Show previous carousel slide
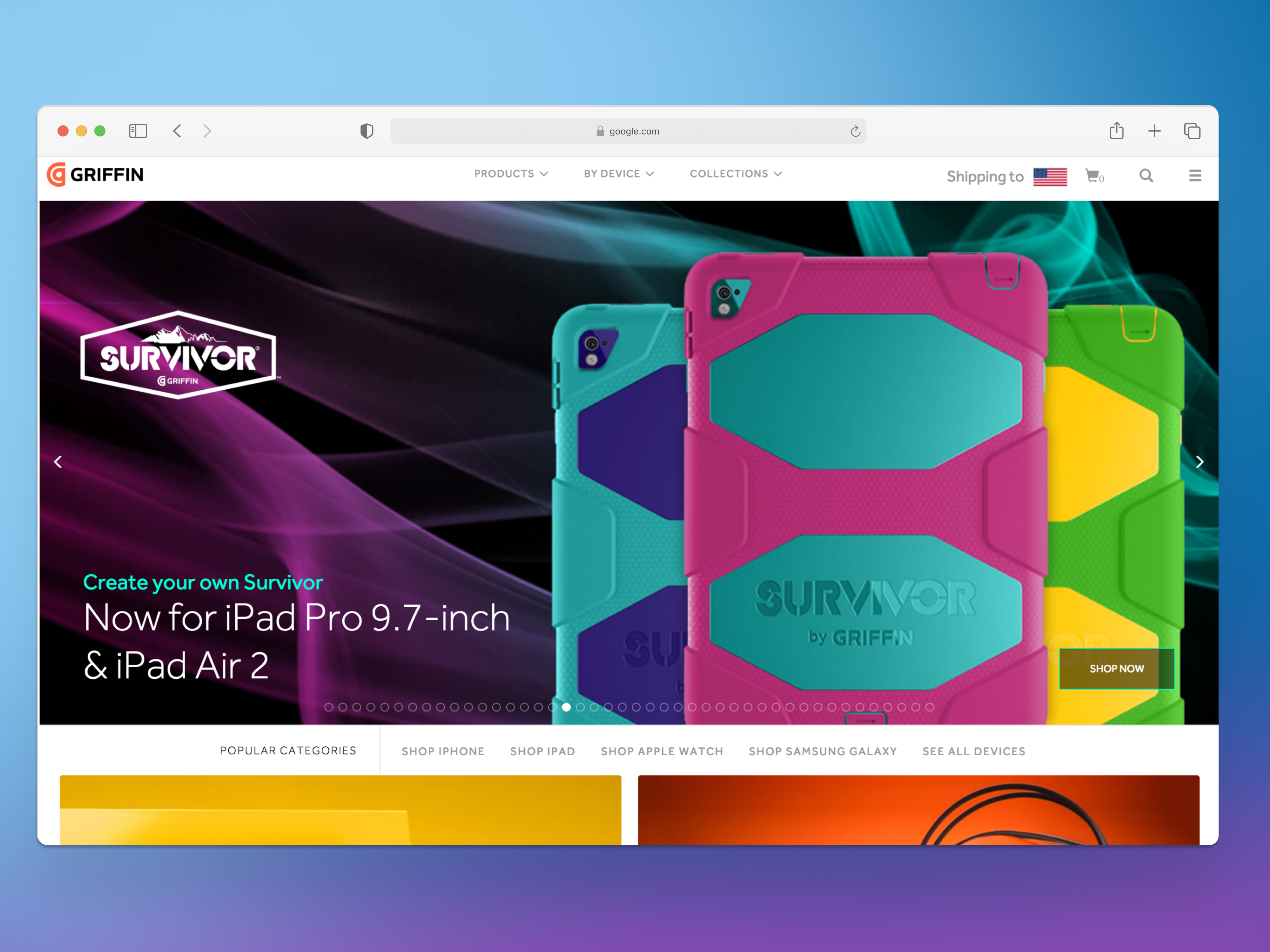The width and height of the screenshot is (1270, 952). [x=58, y=461]
